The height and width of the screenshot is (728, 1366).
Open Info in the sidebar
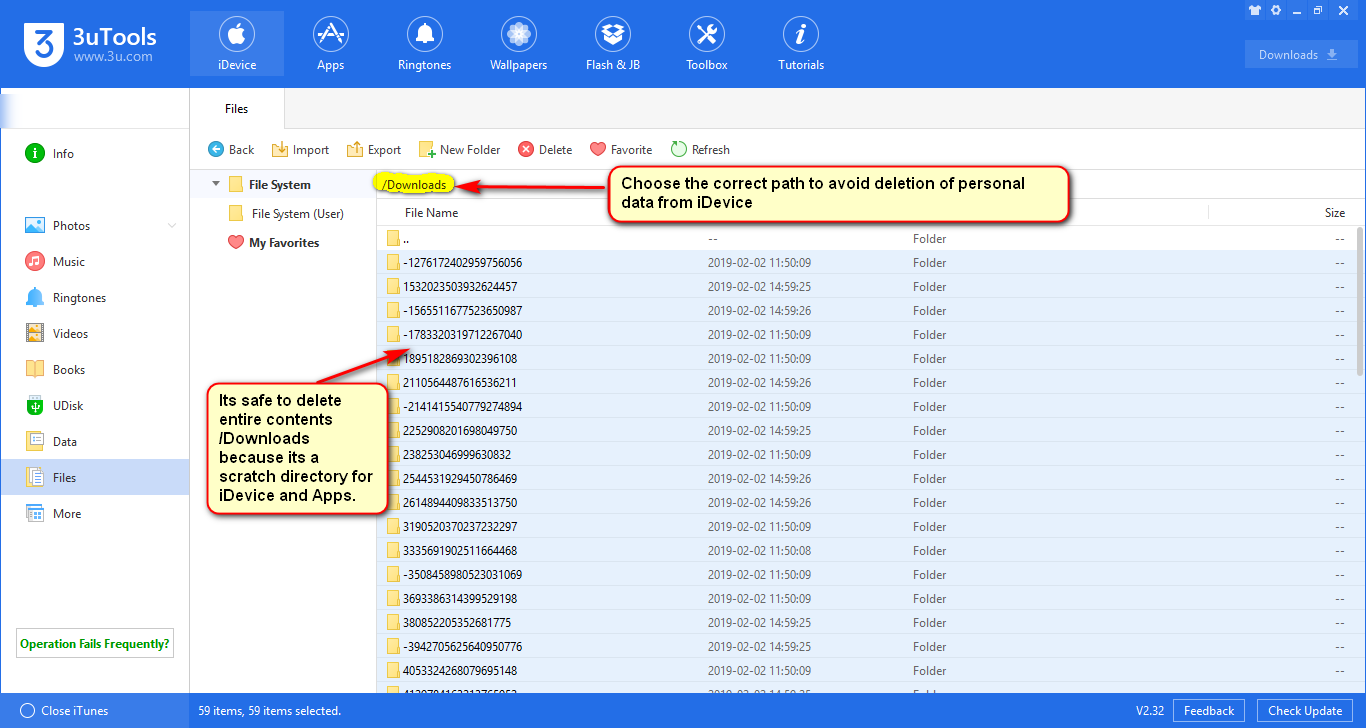(95, 154)
